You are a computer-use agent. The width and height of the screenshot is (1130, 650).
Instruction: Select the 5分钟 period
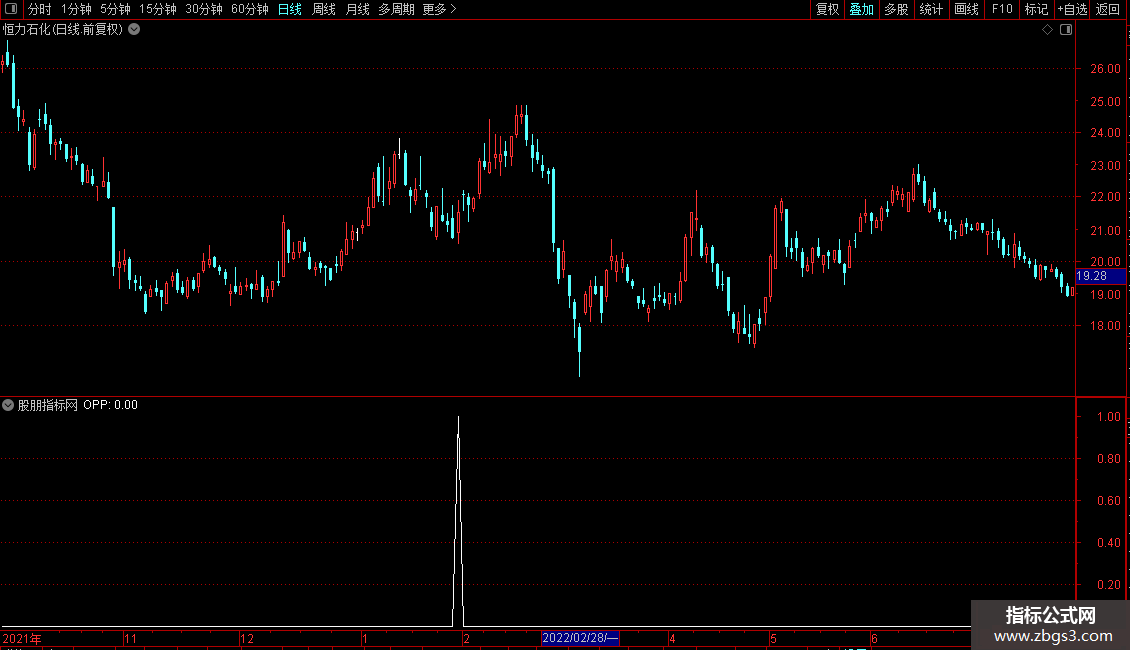pyautogui.click(x=115, y=9)
